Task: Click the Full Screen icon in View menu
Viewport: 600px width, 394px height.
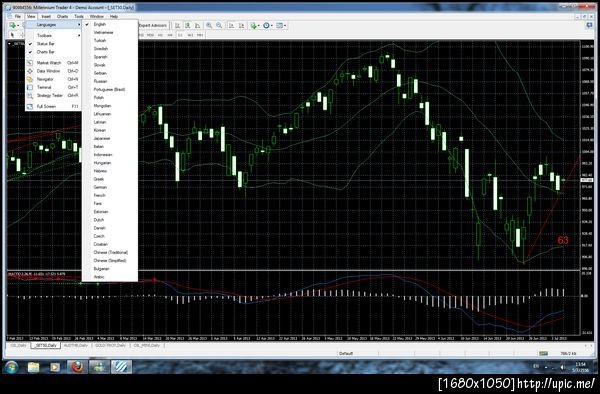Action: [30, 106]
